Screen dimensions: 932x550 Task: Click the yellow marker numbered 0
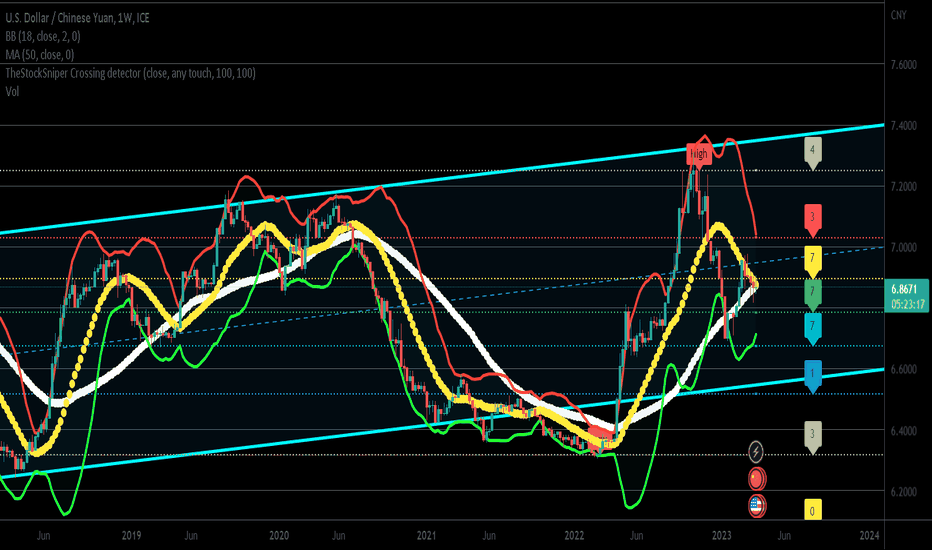813,510
